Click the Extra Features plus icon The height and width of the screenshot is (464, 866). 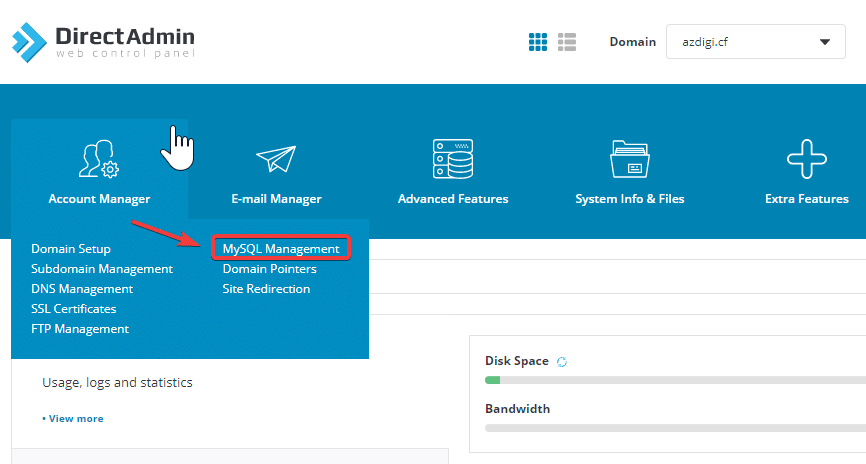pyautogui.click(x=806, y=160)
